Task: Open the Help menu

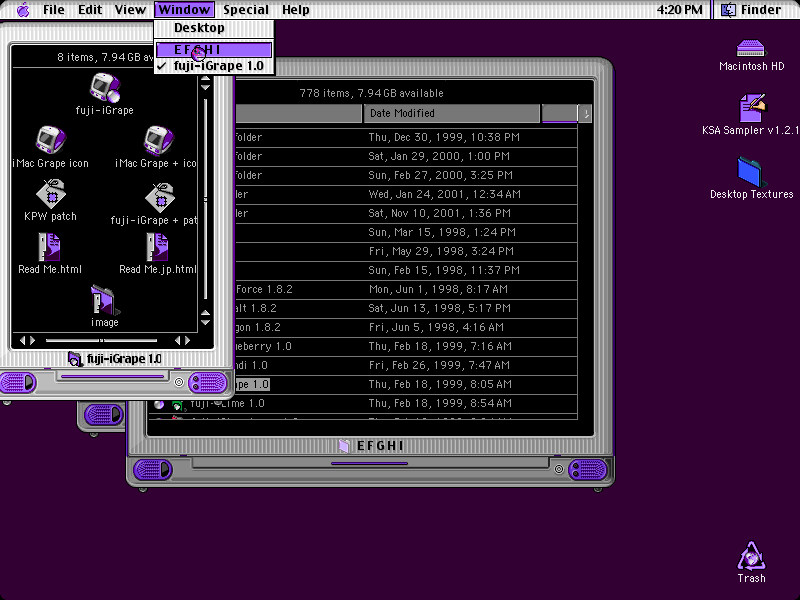Action: (x=295, y=10)
